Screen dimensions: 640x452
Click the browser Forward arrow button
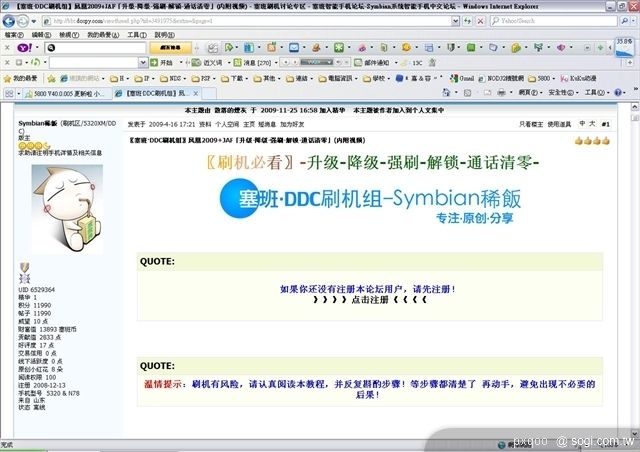coord(23,21)
